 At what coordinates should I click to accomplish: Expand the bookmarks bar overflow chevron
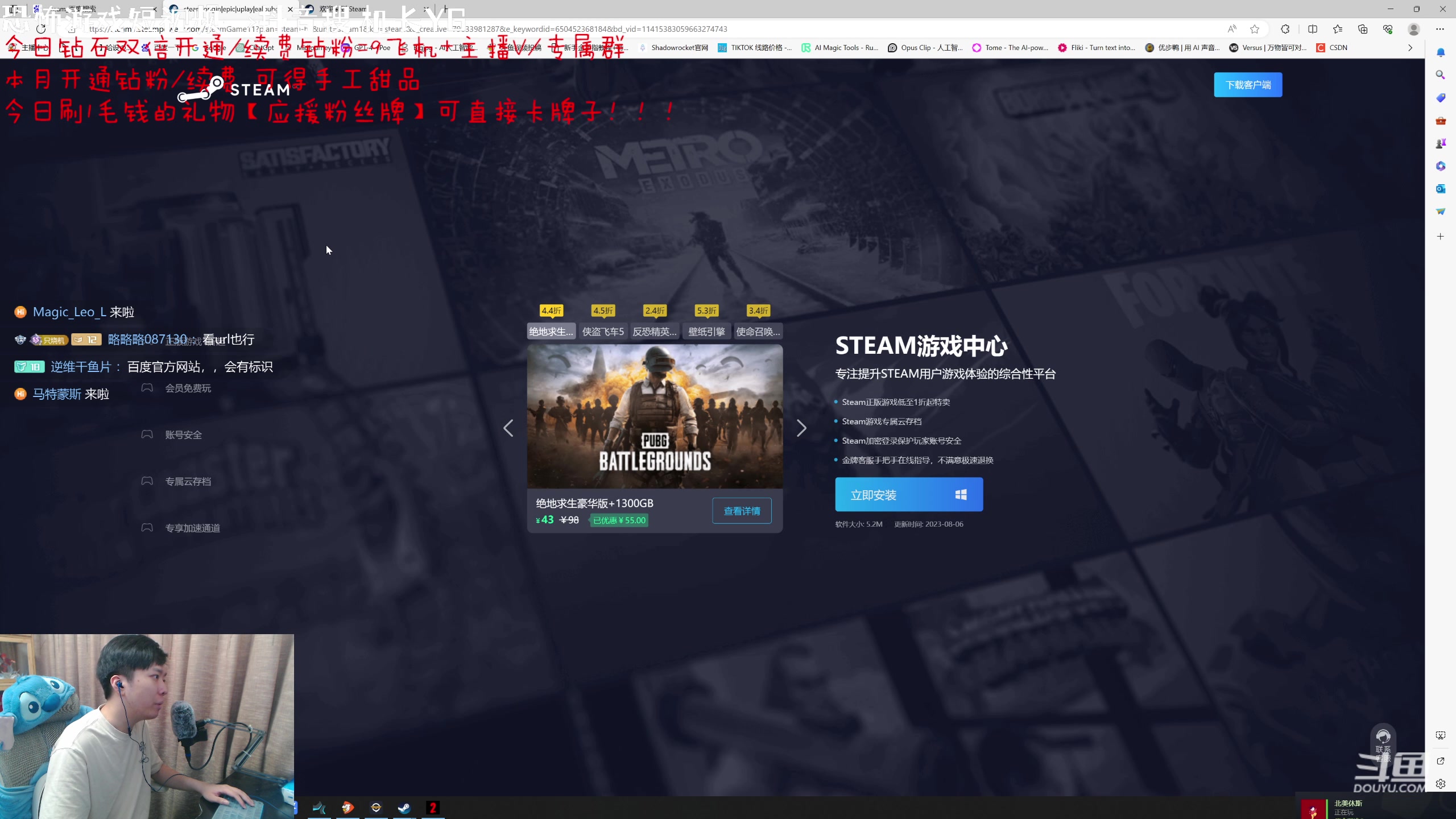[x=1410, y=48]
